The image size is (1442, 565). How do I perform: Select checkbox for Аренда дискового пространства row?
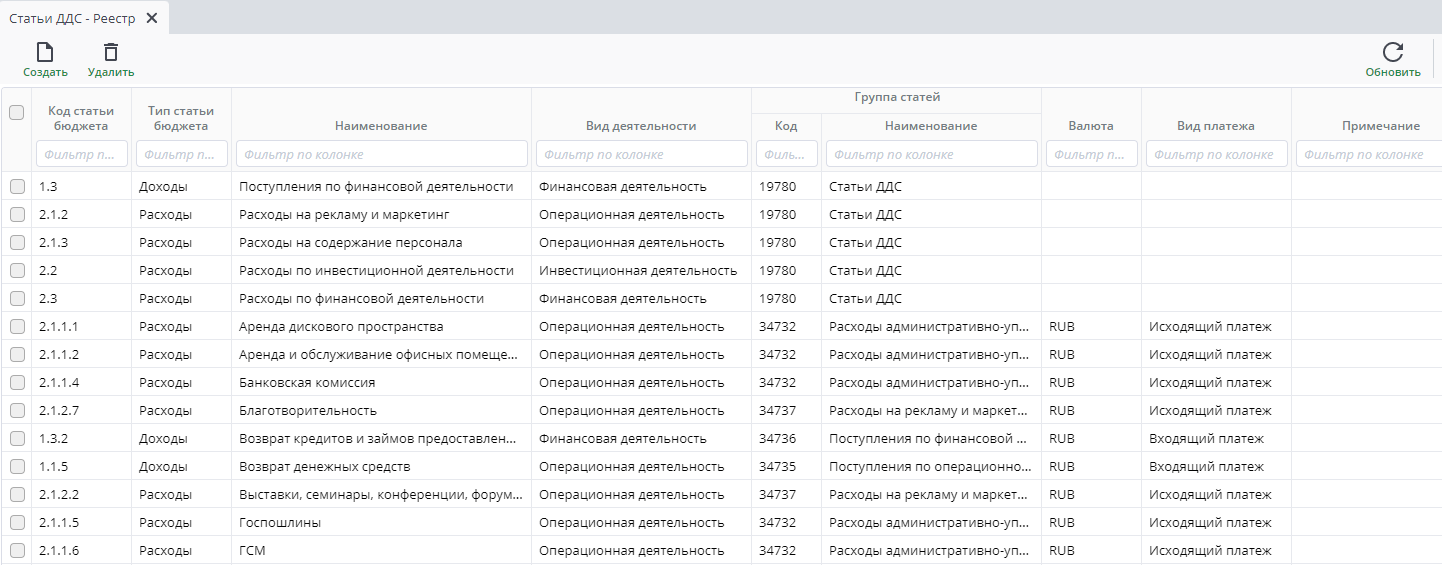click(16, 327)
